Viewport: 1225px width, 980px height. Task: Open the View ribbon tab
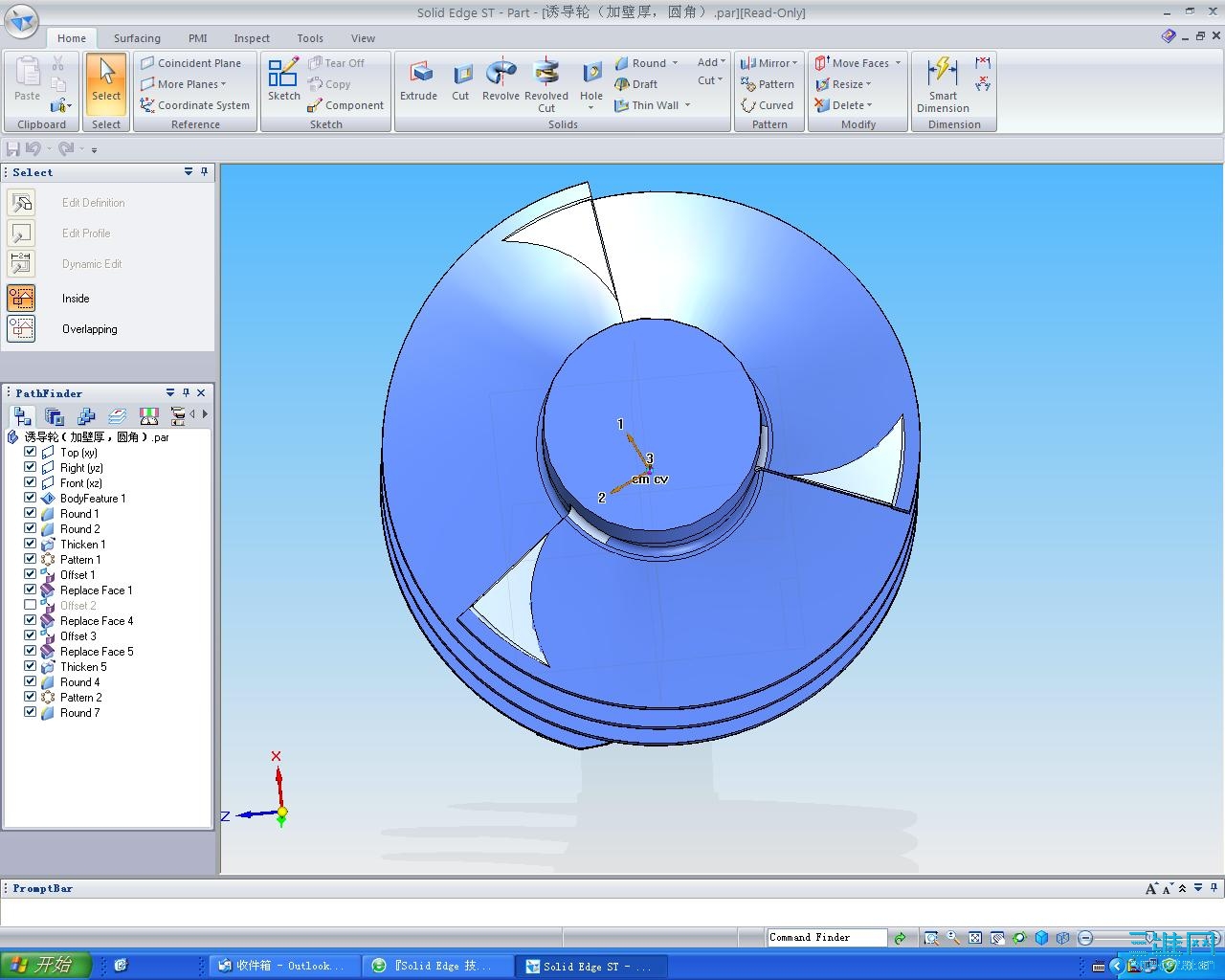[363, 38]
